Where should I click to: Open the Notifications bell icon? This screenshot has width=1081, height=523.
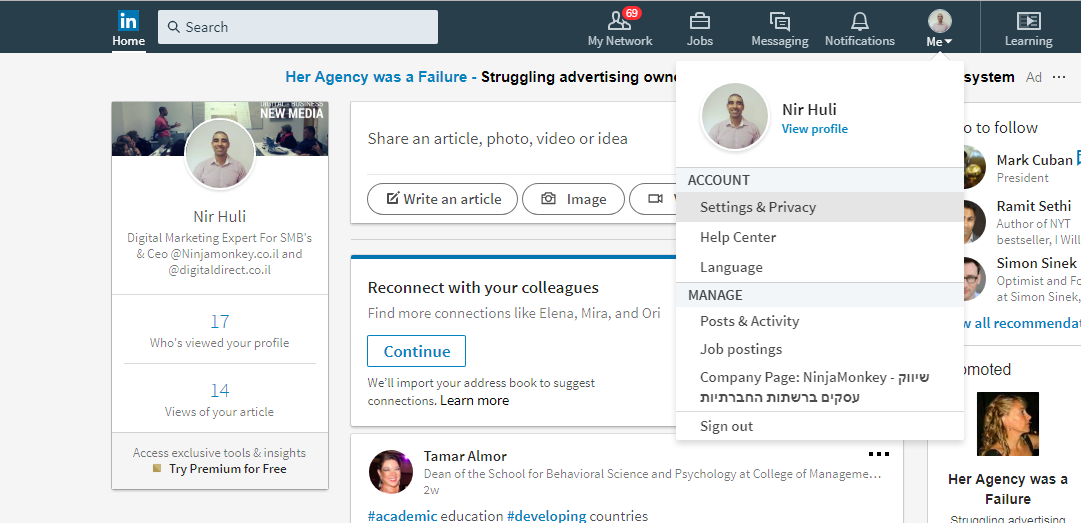tap(859, 21)
